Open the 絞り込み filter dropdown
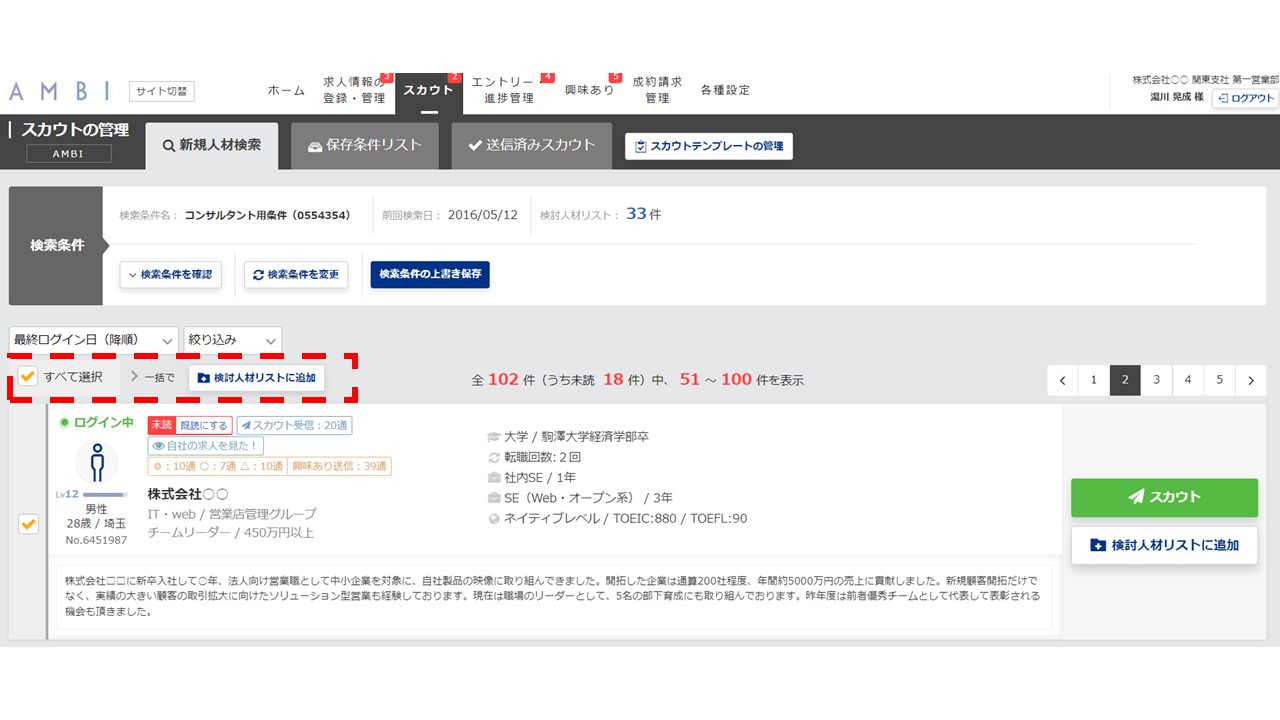The image size is (1280, 720). (x=233, y=340)
